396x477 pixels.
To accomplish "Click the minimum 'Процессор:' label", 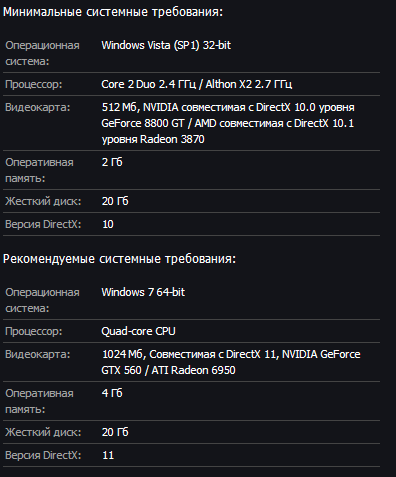I will click(34, 84).
